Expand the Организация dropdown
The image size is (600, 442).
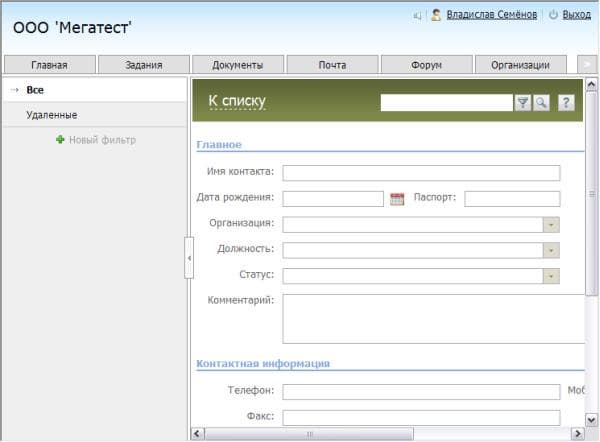(551, 225)
